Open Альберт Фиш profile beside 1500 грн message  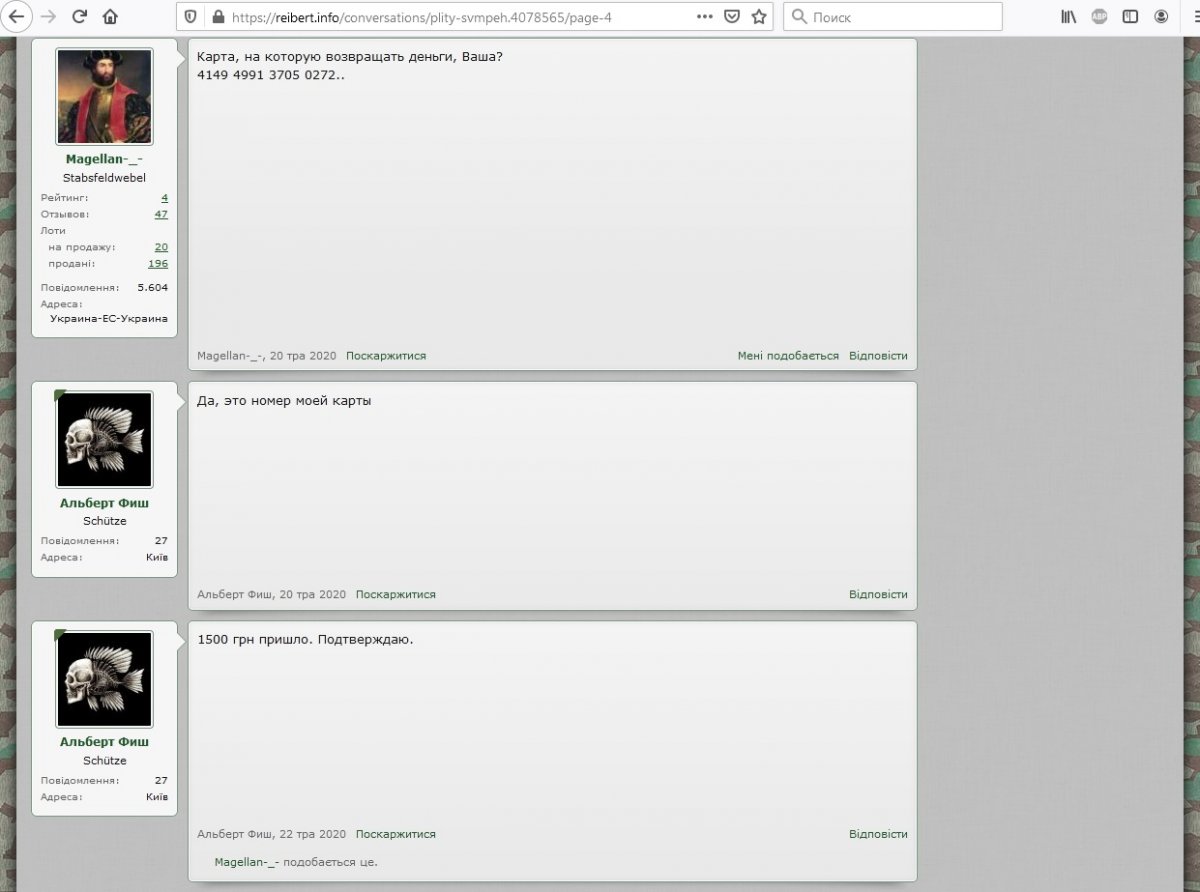(x=104, y=742)
